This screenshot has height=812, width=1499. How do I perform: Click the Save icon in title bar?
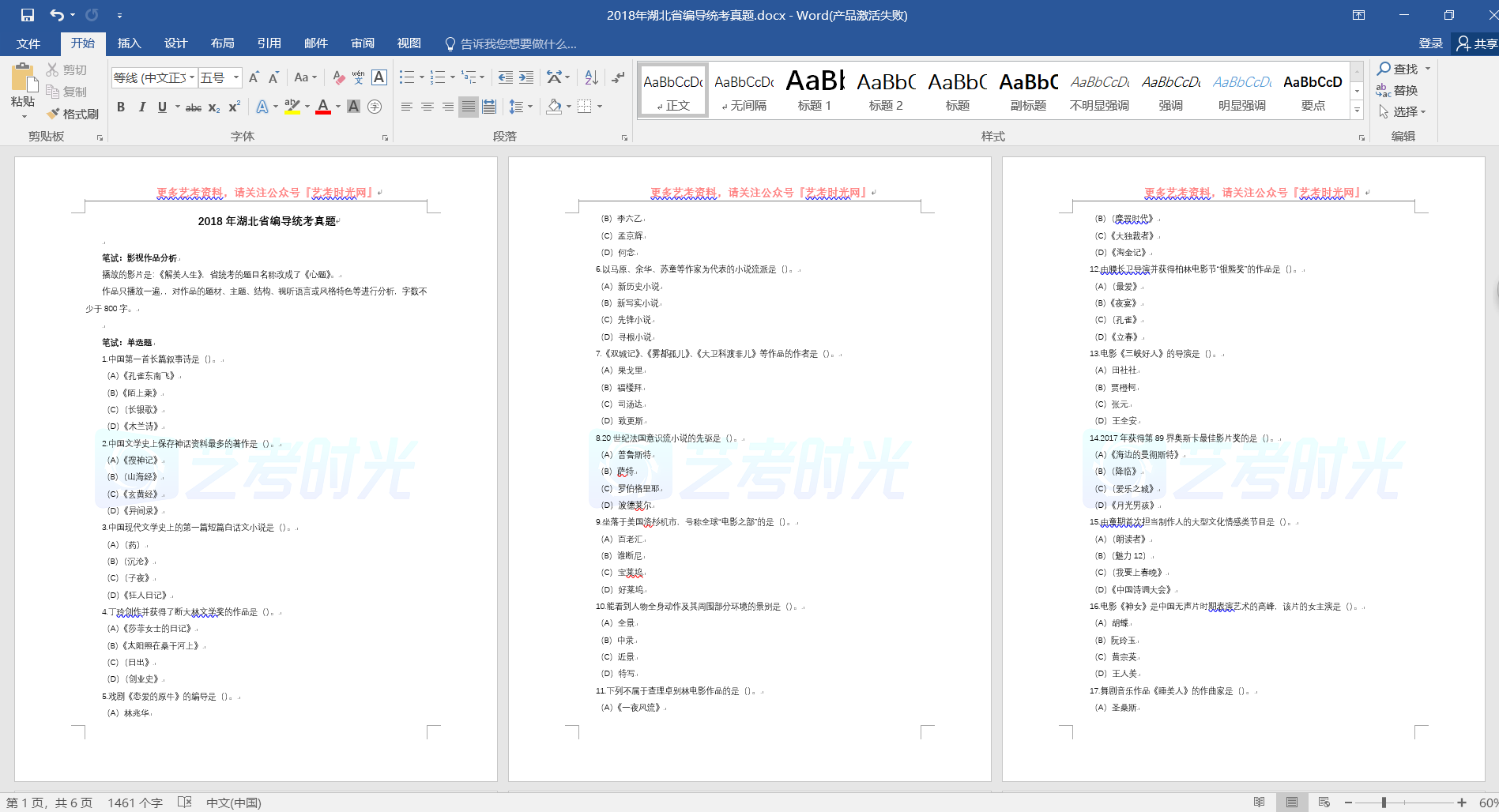28,15
